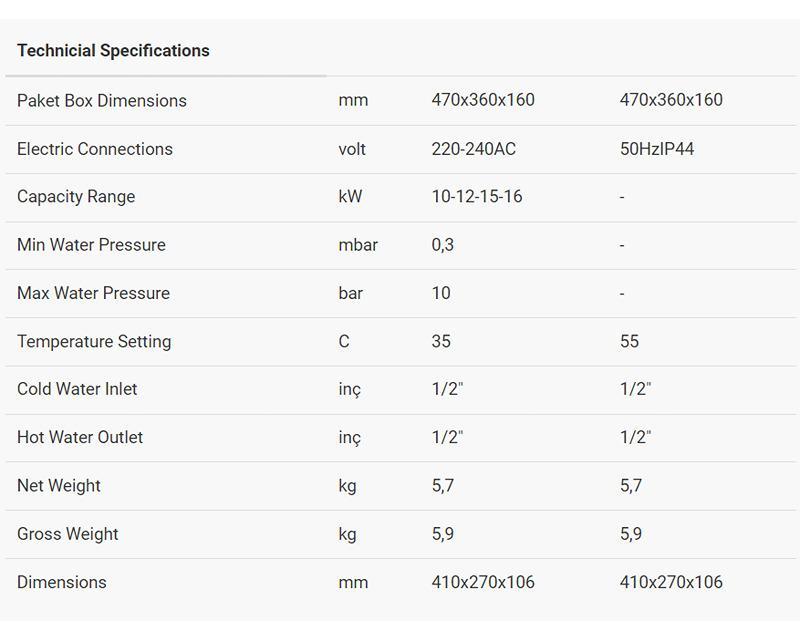Select the 10-12-15-16 capacity value
800x640 pixels.
[477, 196]
